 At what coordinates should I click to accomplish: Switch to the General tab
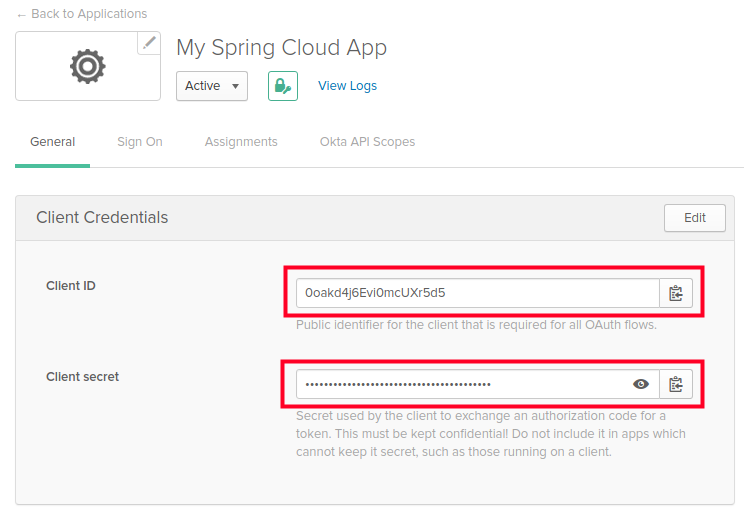tap(52, 142)
